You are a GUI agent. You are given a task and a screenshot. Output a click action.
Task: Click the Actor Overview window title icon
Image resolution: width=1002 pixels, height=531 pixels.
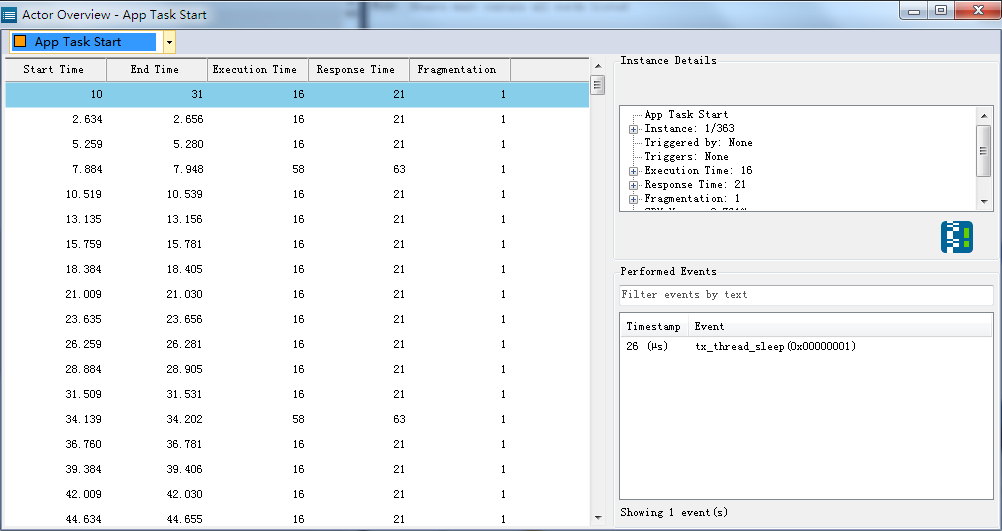pyautogui.click(x=10, y=13)
